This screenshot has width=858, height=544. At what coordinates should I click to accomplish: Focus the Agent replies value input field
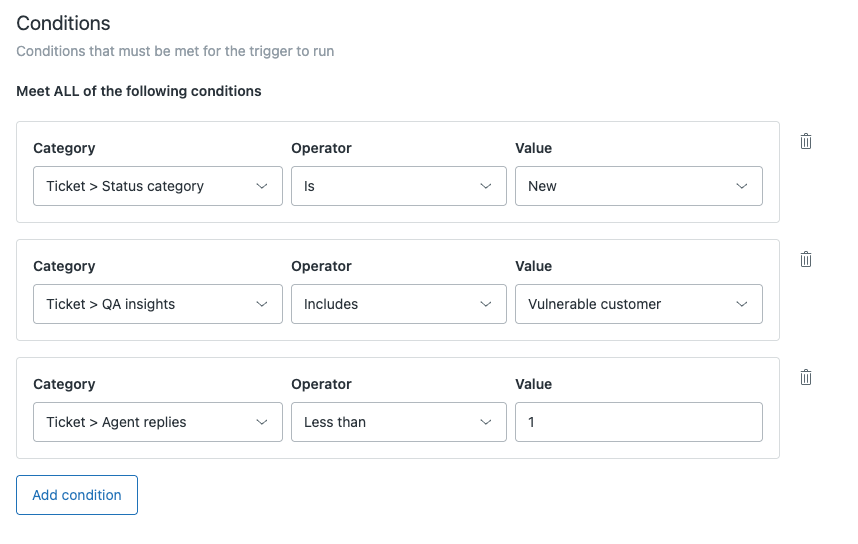pos(638,423)
